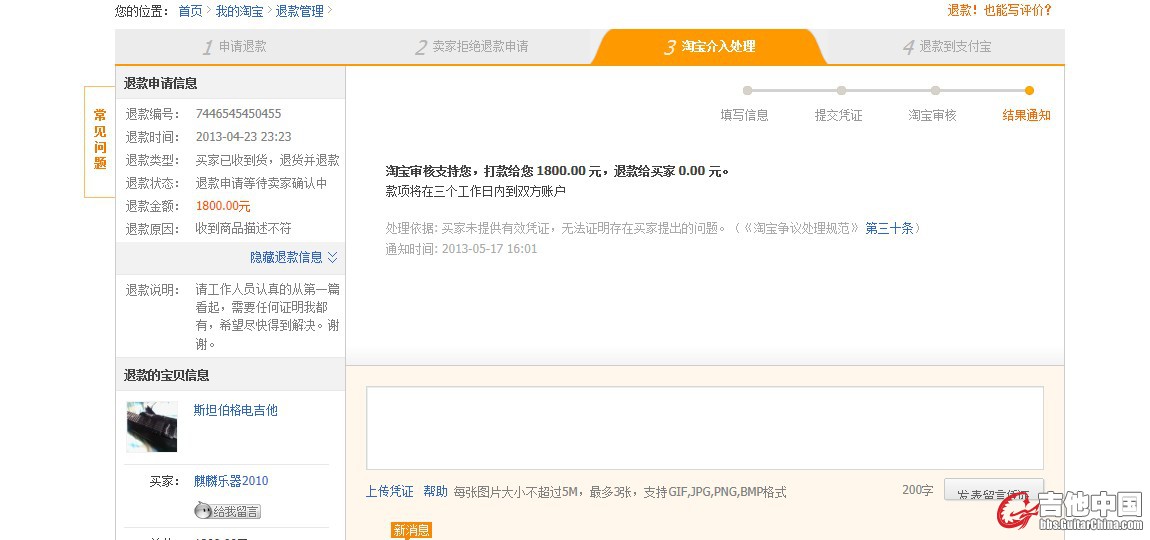Image resolution: width=1150 pixels, height=540 pixels.
Task: Open the 斯坦伯格电吉他 item link
Action: pos(235,410)
